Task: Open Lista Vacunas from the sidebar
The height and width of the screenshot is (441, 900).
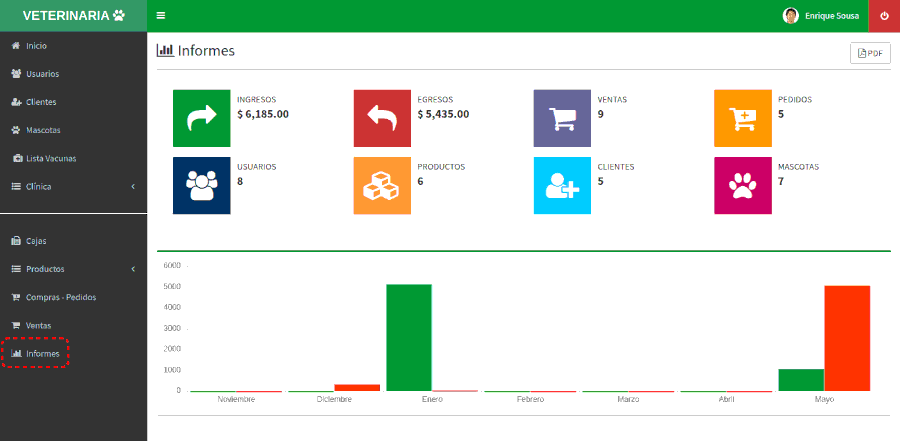Action: tap(50, 158)
